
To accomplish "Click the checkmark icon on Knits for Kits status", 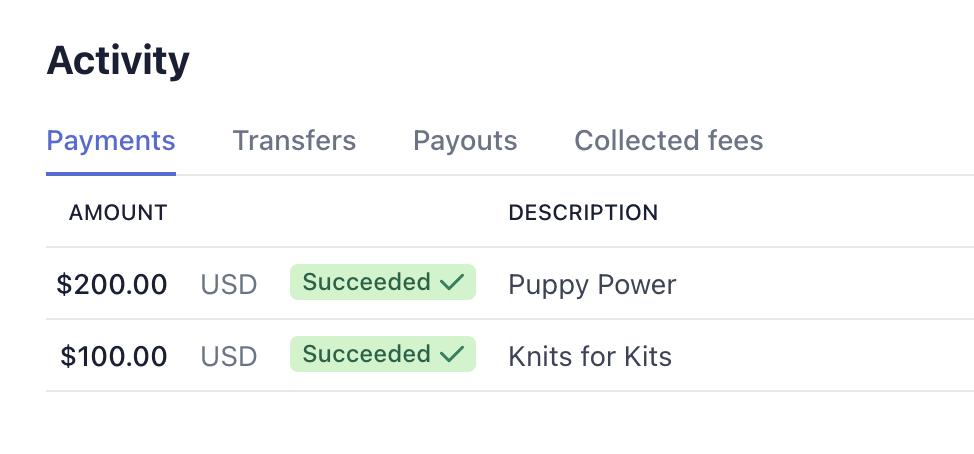I will [x=452, y=355].
